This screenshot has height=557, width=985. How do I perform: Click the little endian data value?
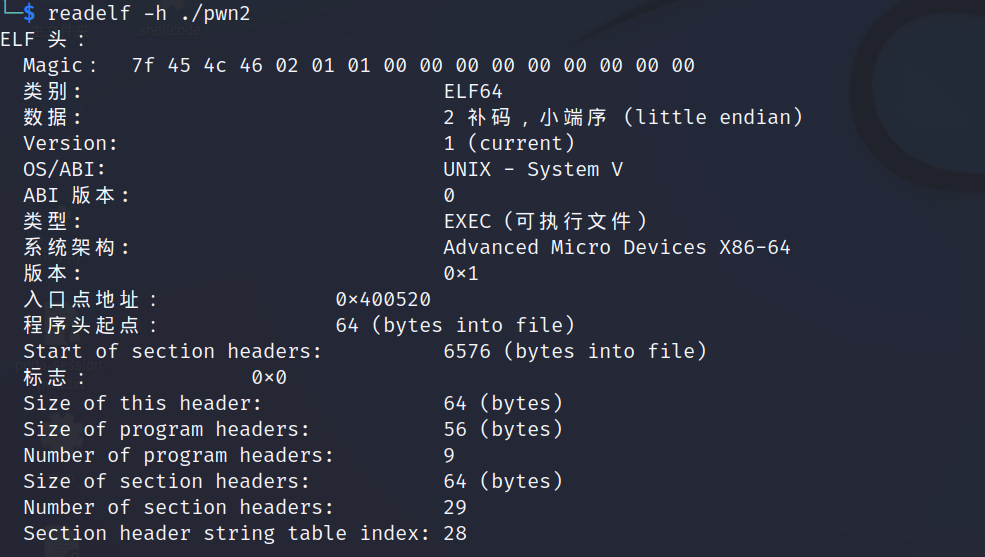pyautogui.click(x=623, y=117)
